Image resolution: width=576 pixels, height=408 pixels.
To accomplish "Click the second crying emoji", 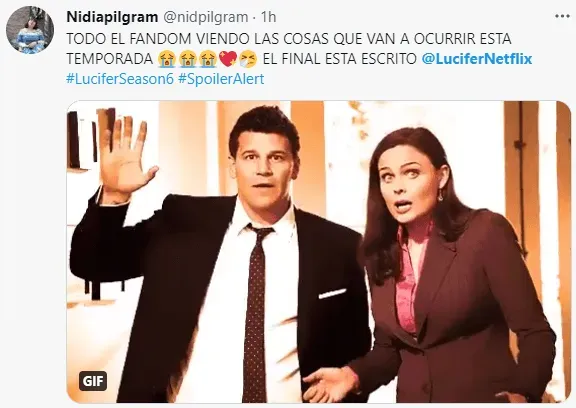I will (x=187, y=59).
